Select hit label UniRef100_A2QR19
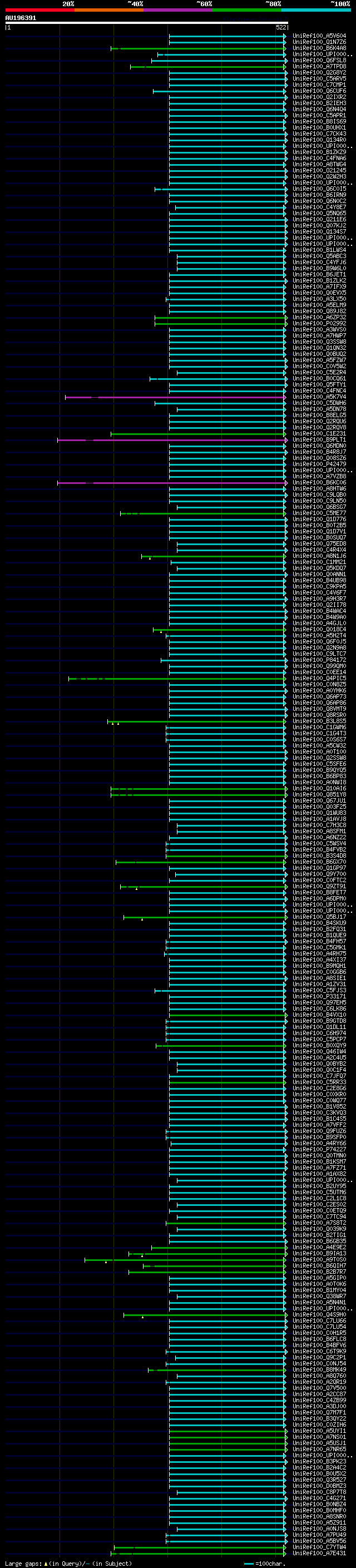356x1568 pixels. click(x=319, y=1382)
